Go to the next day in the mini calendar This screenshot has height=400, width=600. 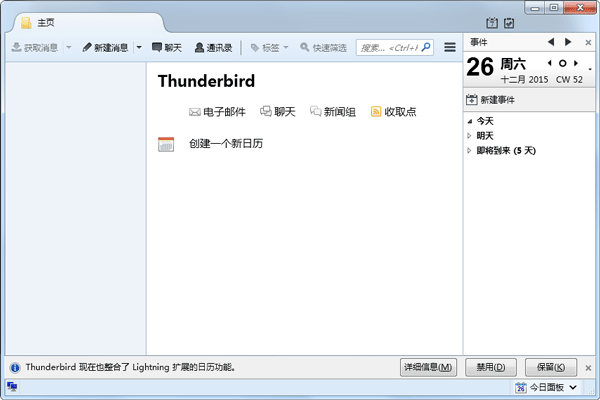point(576,63)
